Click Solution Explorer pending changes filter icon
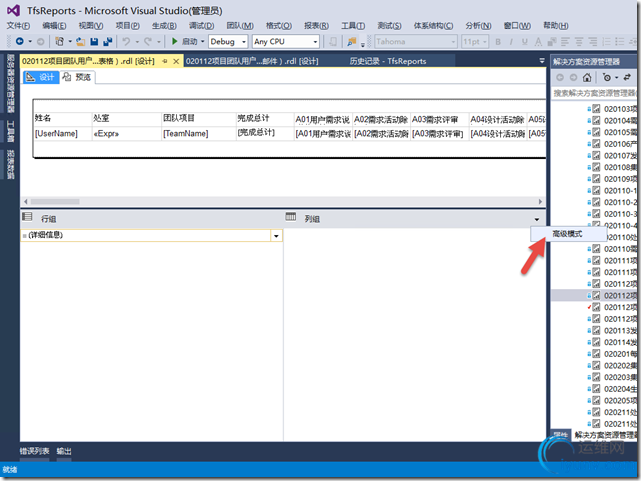The width and height of the screenshot is (641, 481). (x=607, y=77)
